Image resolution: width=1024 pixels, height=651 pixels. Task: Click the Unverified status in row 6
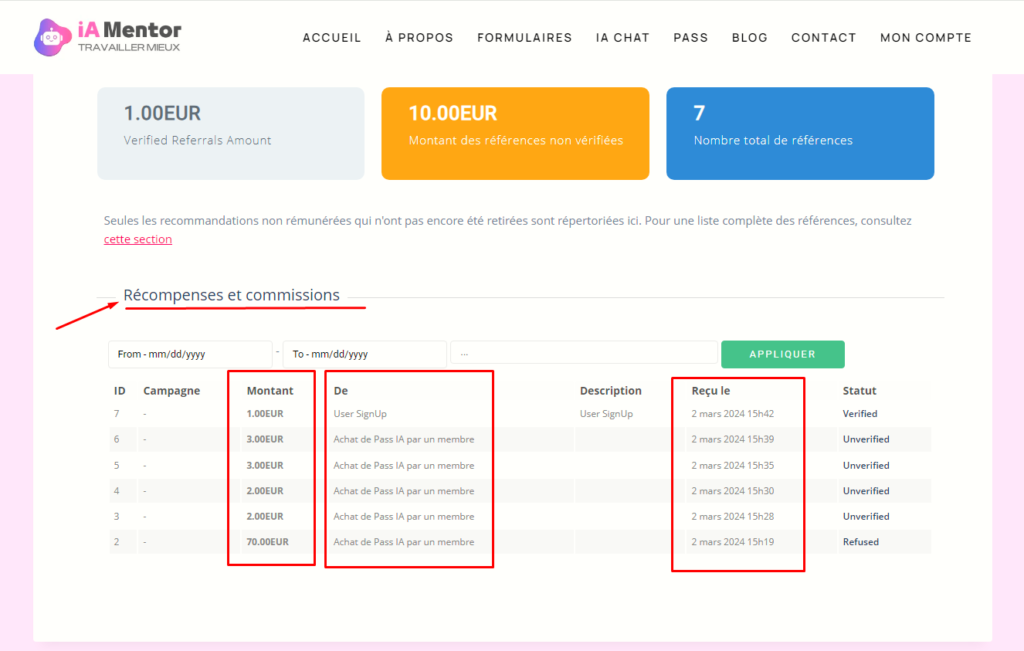866,439
